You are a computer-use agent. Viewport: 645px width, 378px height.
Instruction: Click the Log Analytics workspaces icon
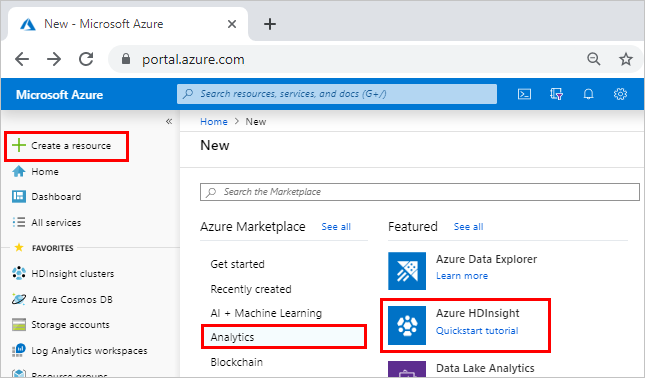(x=19, y=350)
